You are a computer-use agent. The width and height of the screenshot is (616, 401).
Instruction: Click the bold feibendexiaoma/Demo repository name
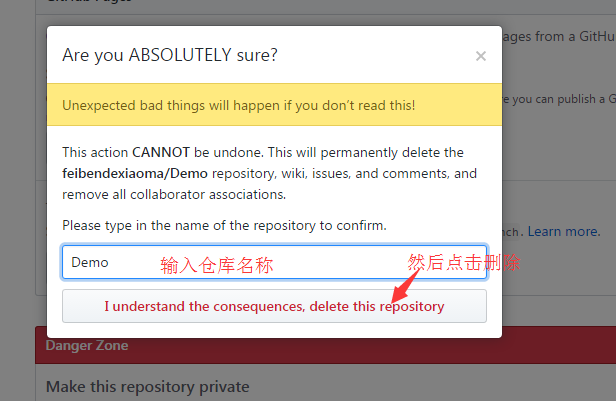pyautogui.click(x=135, y=174)
